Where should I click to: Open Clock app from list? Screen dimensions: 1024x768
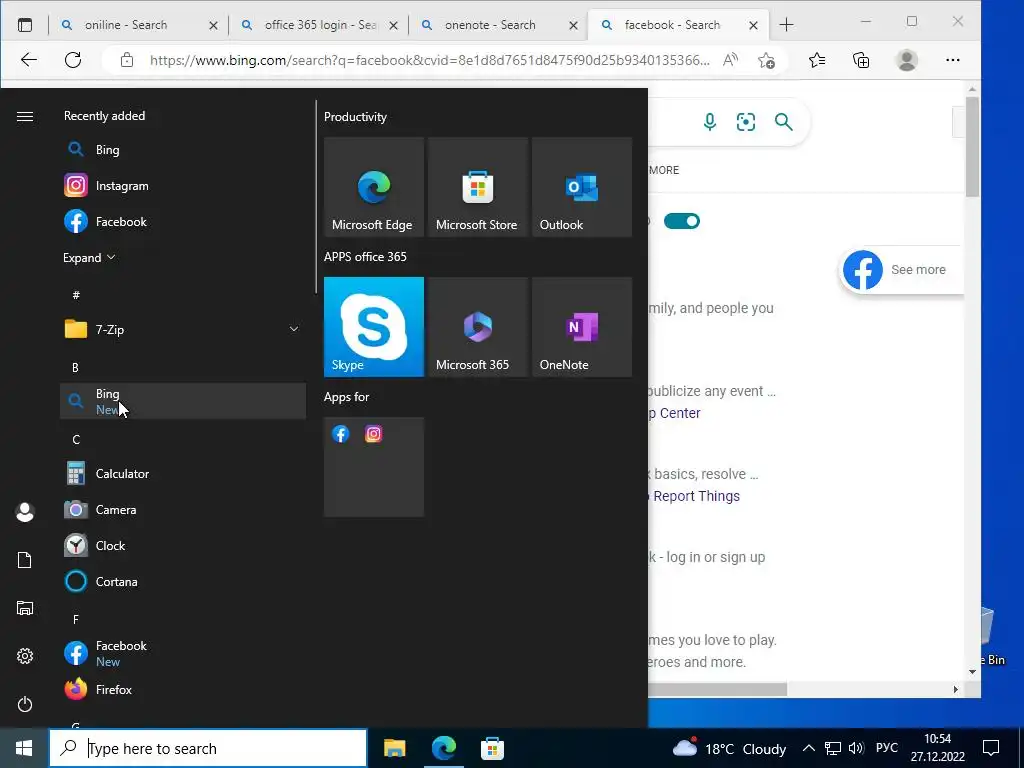183,545
